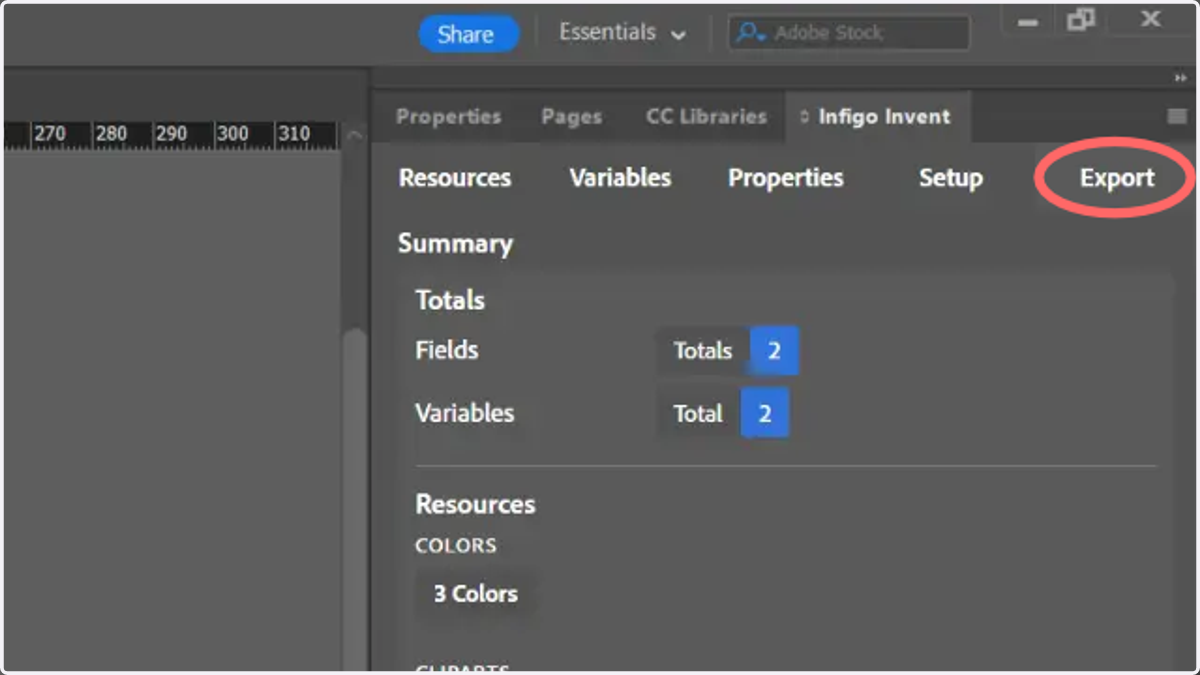Open the Infigo Properties section

tap(786, 178)
